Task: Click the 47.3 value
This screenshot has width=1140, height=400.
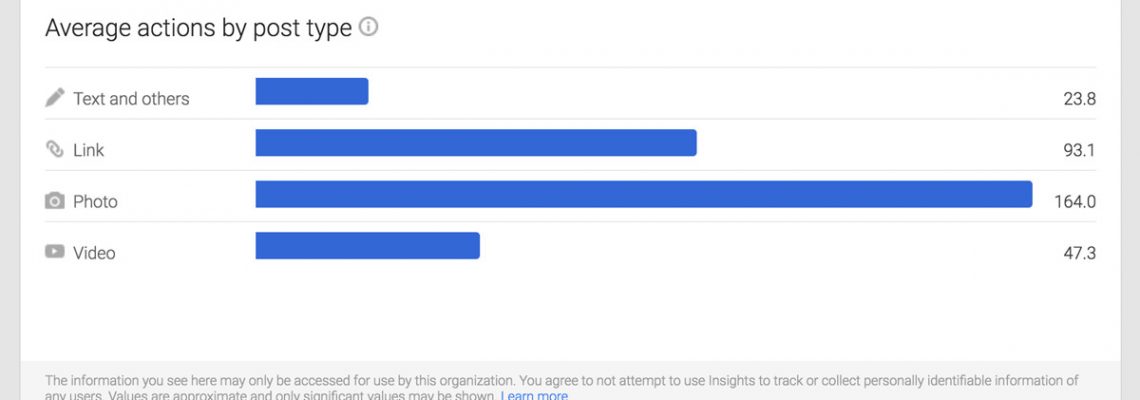Action: [x=1079, y=253]
